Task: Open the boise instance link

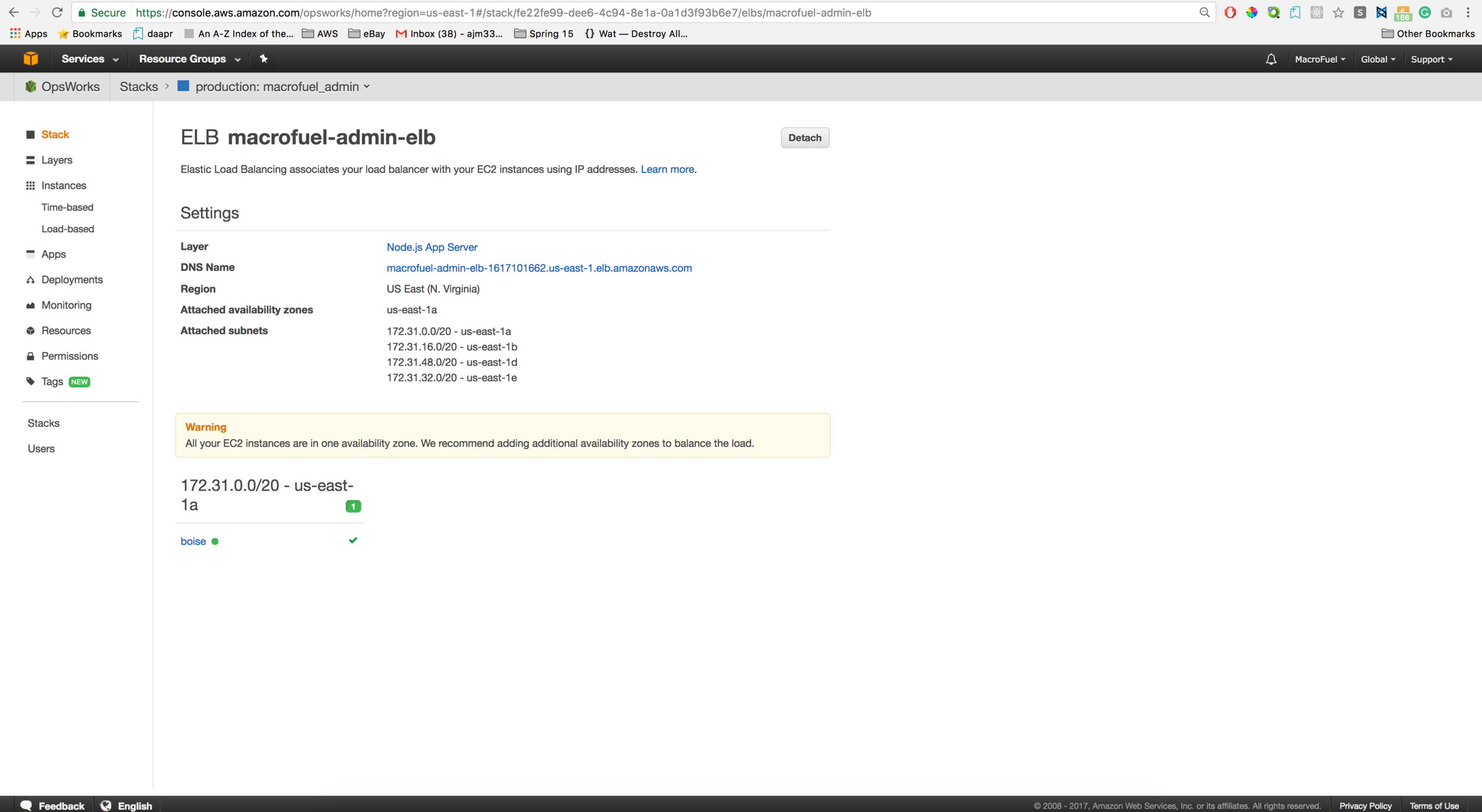Action: 193,541
